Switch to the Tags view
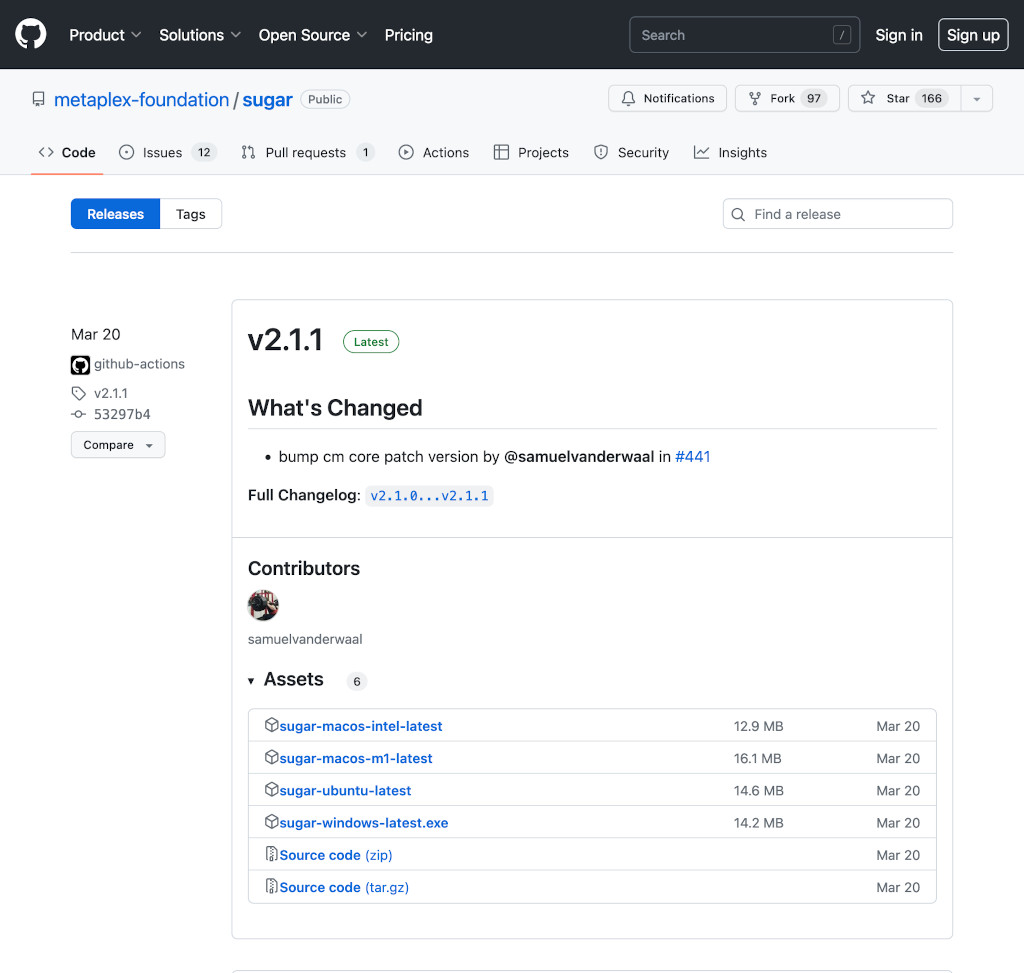Viewport: 1024px width, 973px height. pos(191,214)
